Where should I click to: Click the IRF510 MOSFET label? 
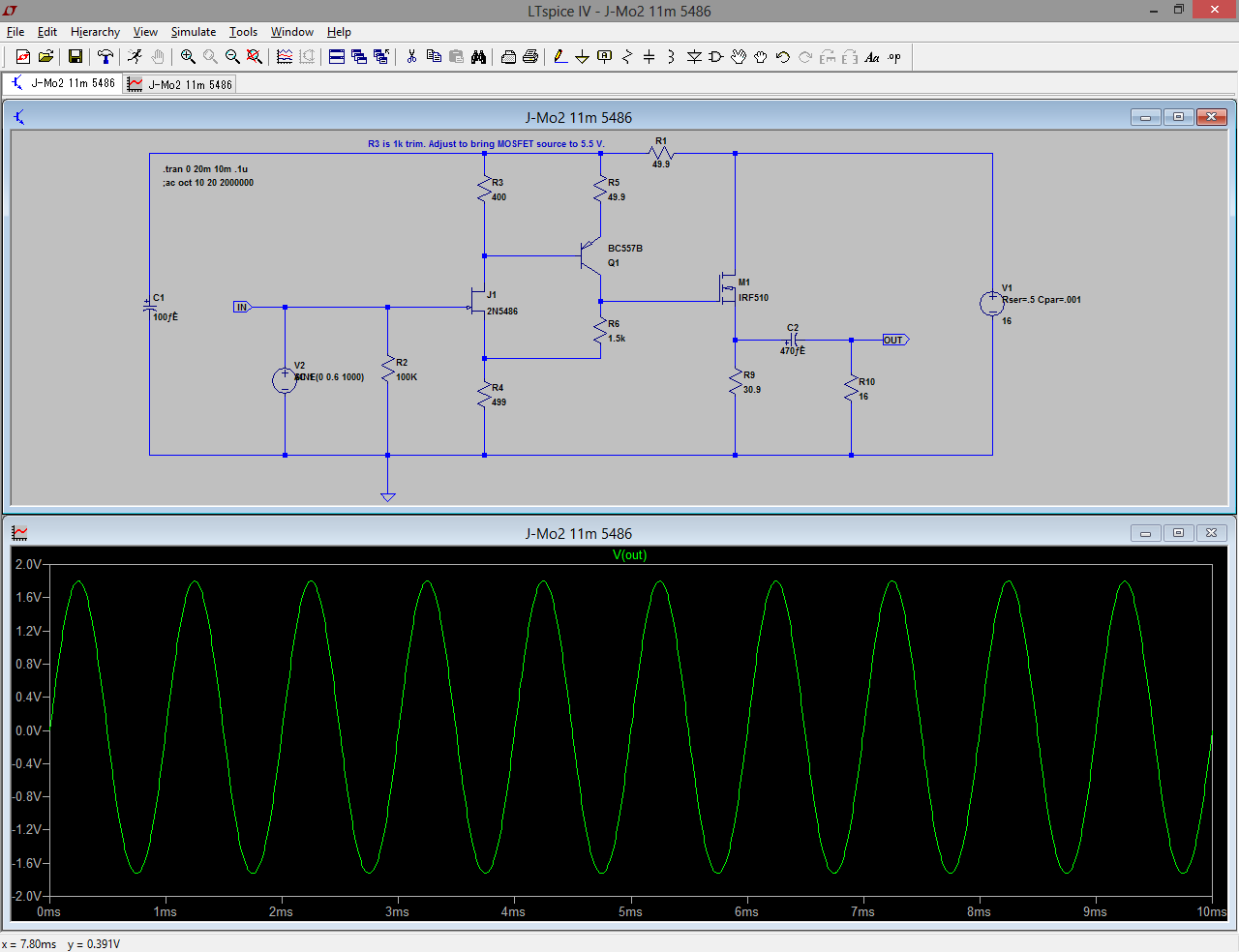[x=753, y=298]
